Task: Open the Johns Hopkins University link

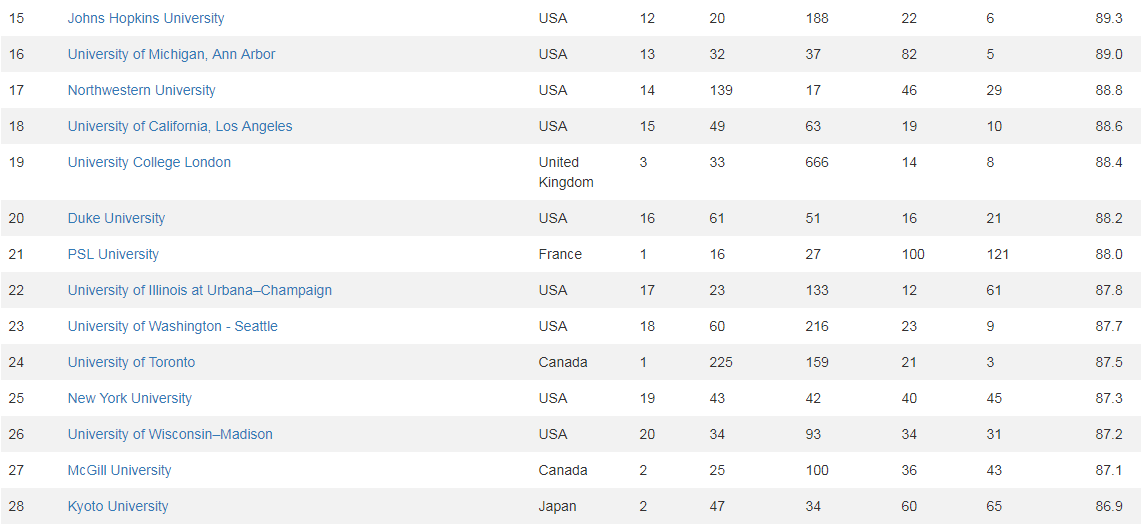Action: point(146,18)
